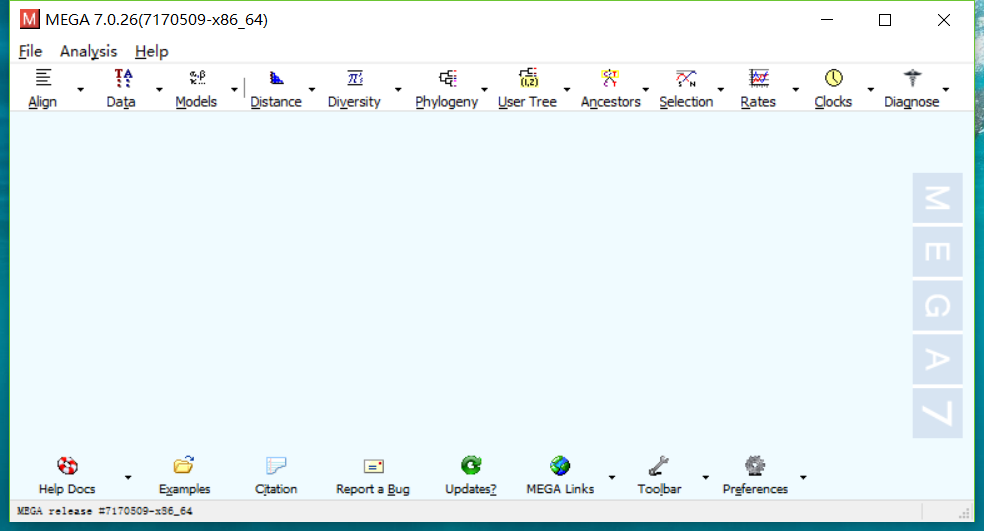Expand the Models dropdown arrow
The height and width of the screenshot is (531, 984).
point(234,90)
